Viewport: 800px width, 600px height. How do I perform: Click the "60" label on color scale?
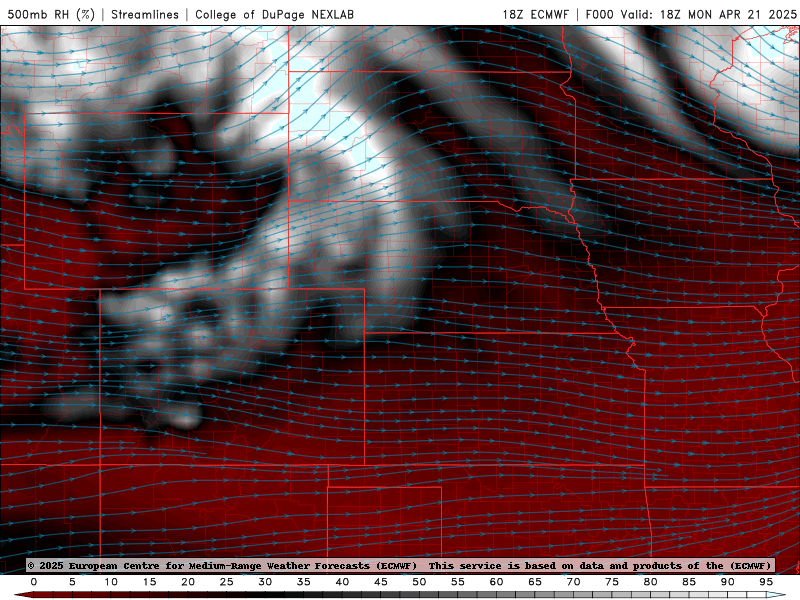coord(496,582)
